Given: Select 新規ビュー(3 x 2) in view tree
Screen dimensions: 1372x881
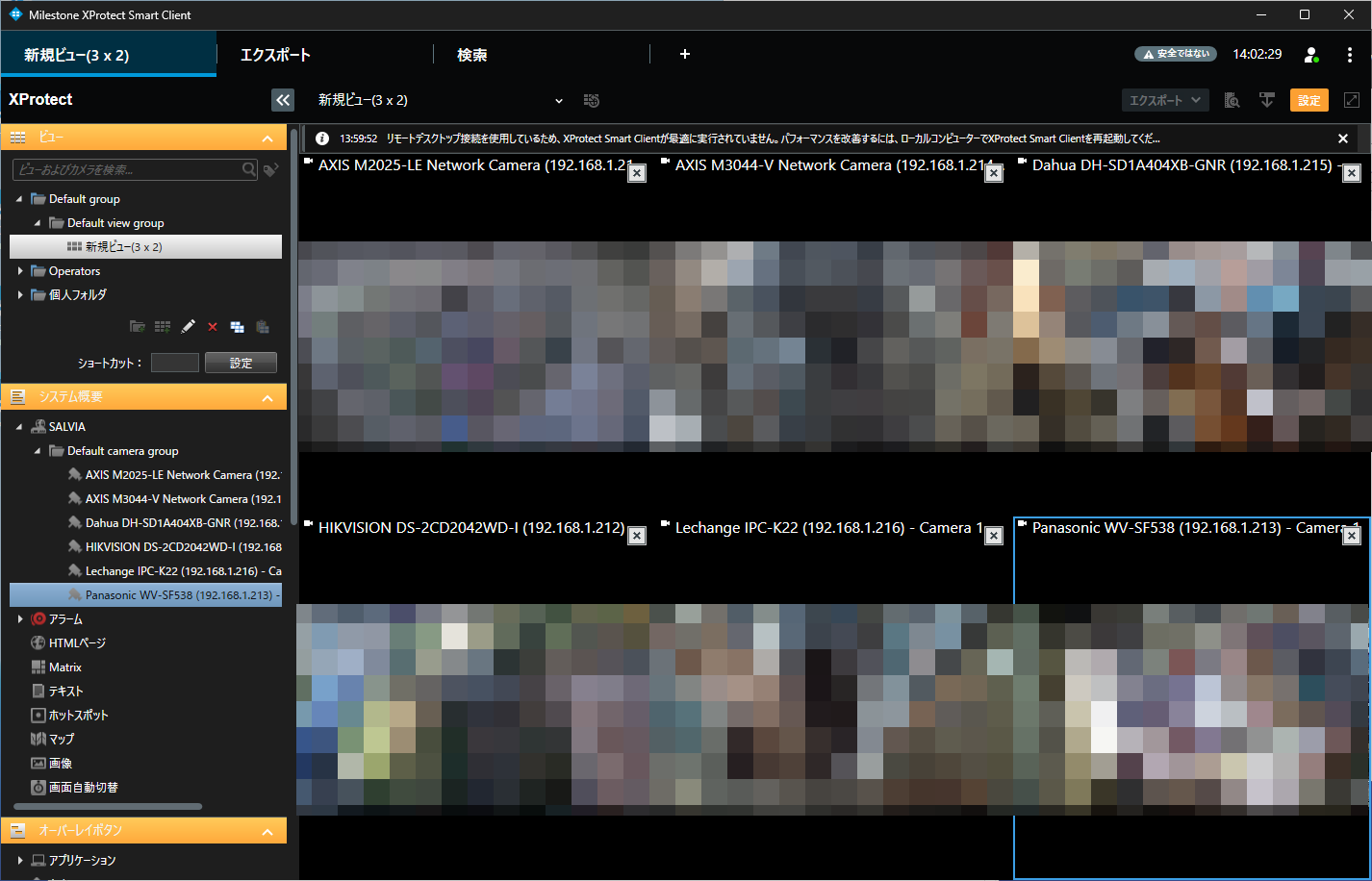Looking at the screenshot, I should pyautogui.click(x=145, y=247).
